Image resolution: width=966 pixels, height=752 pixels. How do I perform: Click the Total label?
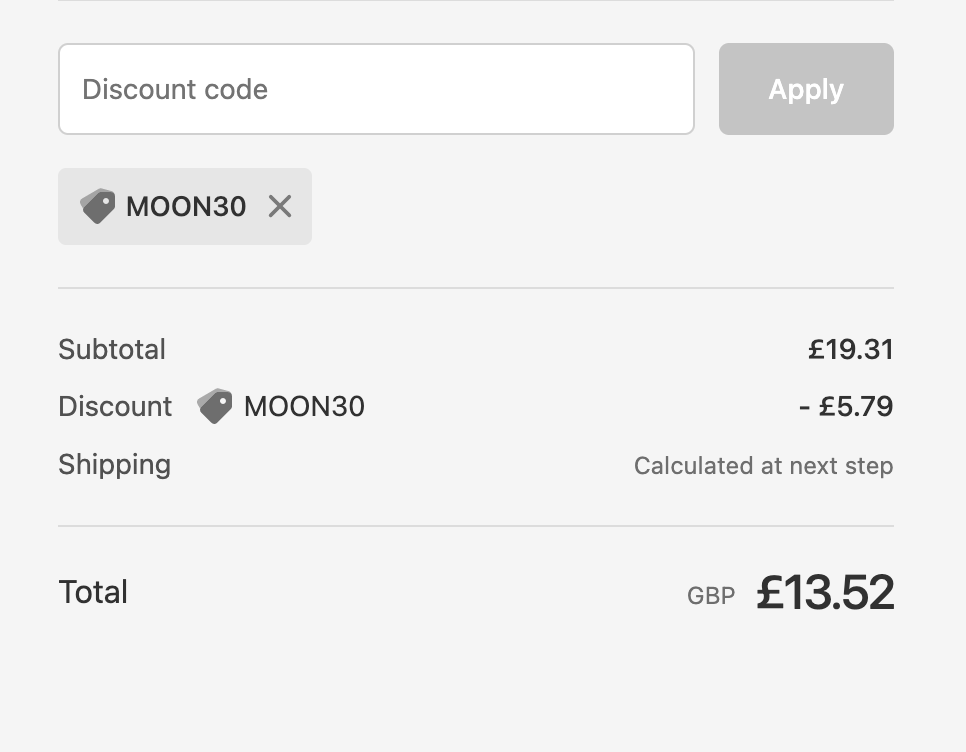[x=93, y=592]
